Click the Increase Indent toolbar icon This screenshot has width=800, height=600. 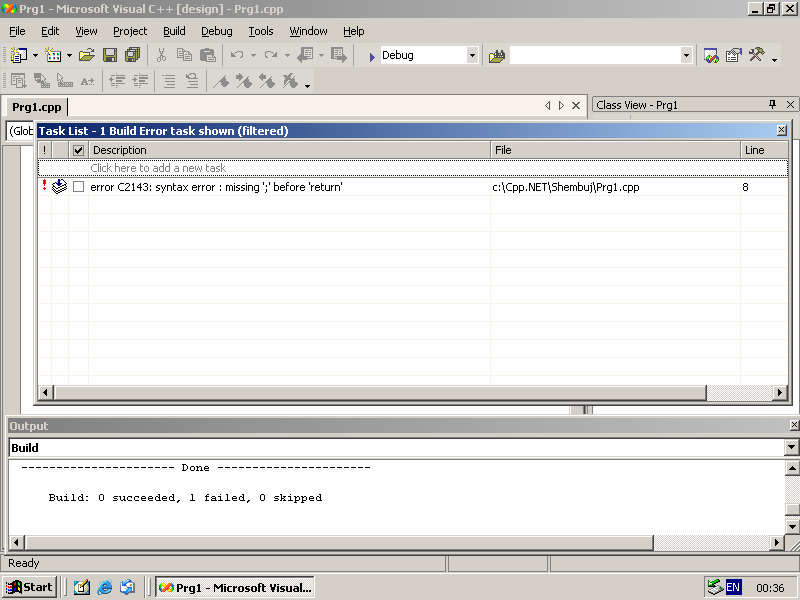coord(140,81)
